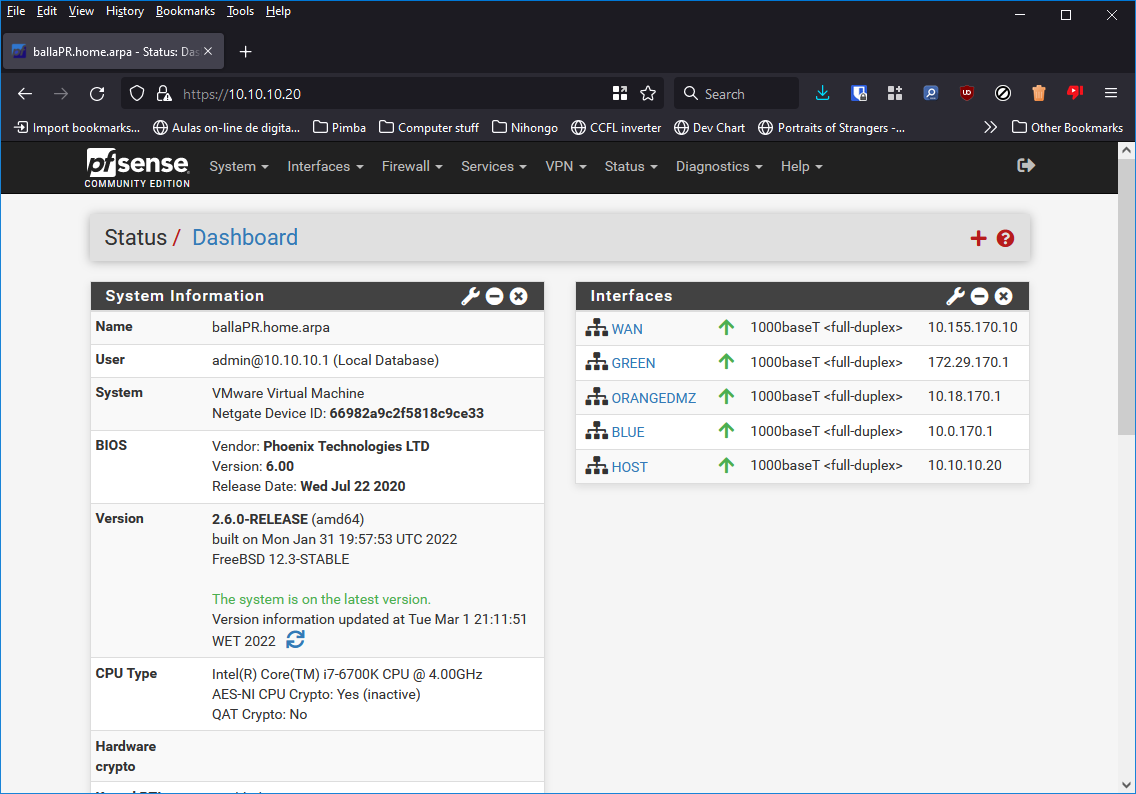Click the logout icon in the navbar

coord(1026,166)
